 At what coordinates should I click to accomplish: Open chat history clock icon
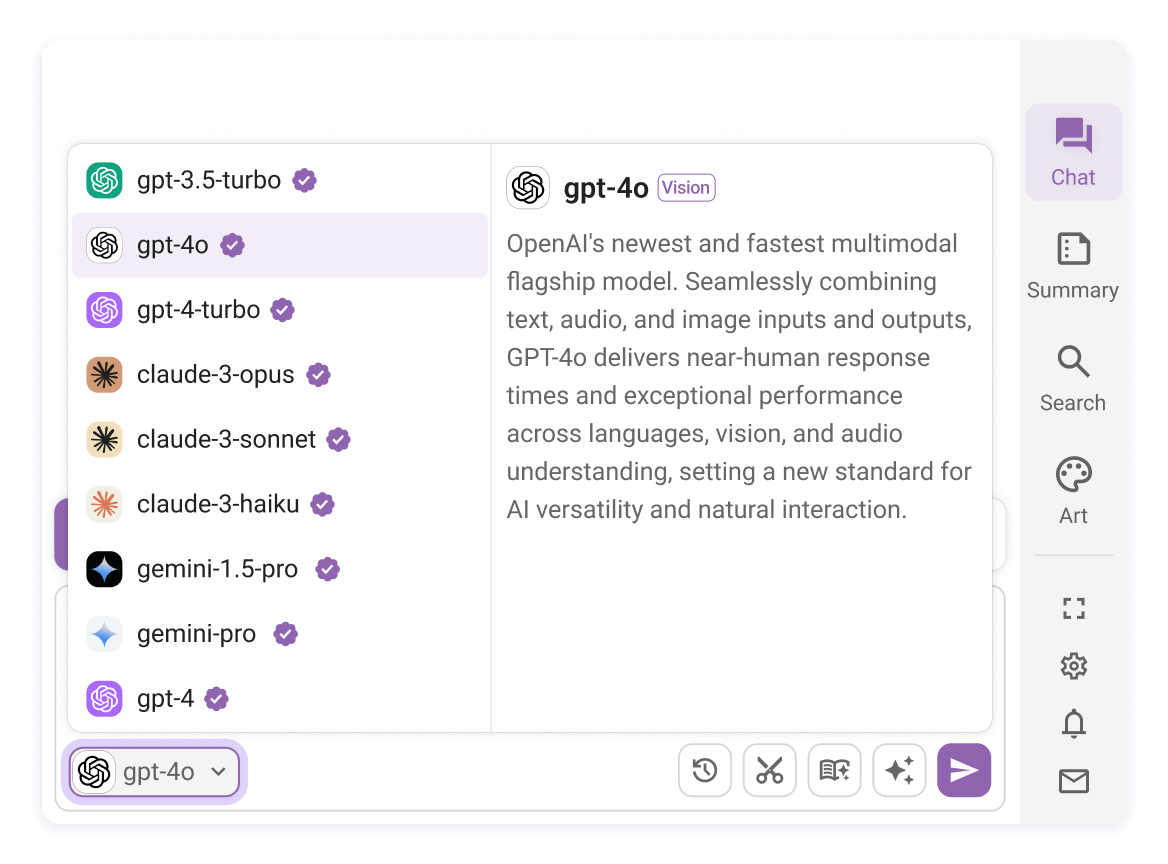[x=705, y=769]
